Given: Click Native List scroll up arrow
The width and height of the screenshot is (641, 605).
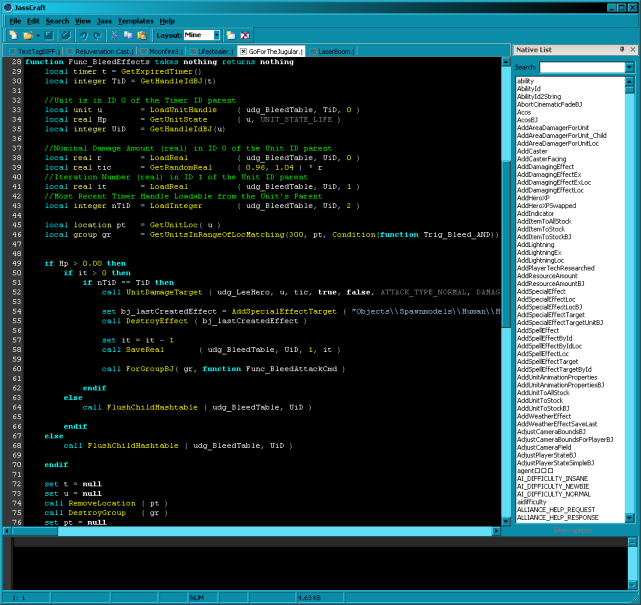Looking at the screenshot, I should (x=630, y=81).
